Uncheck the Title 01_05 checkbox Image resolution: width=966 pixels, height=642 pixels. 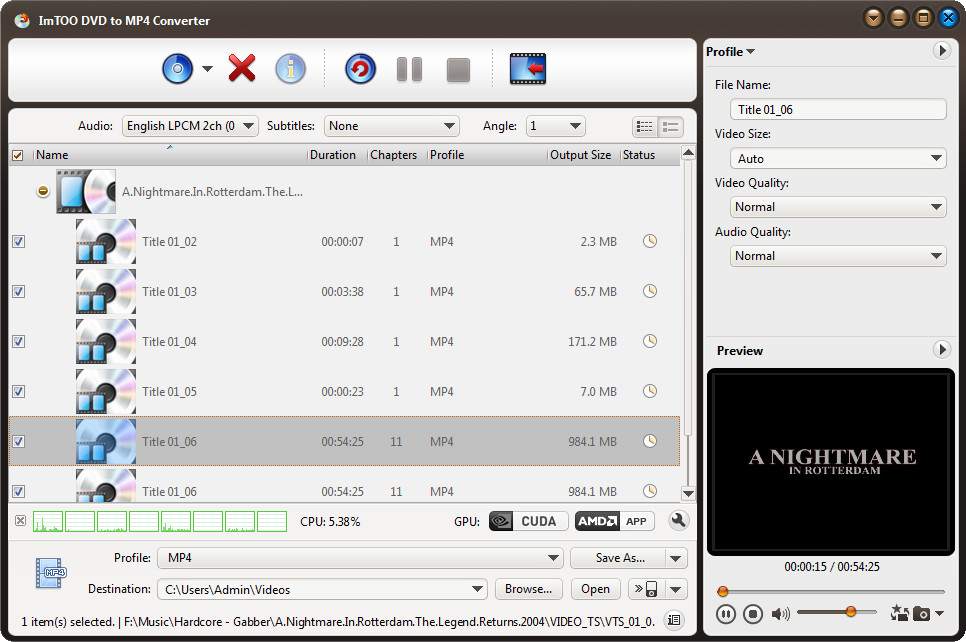(18, 391)
